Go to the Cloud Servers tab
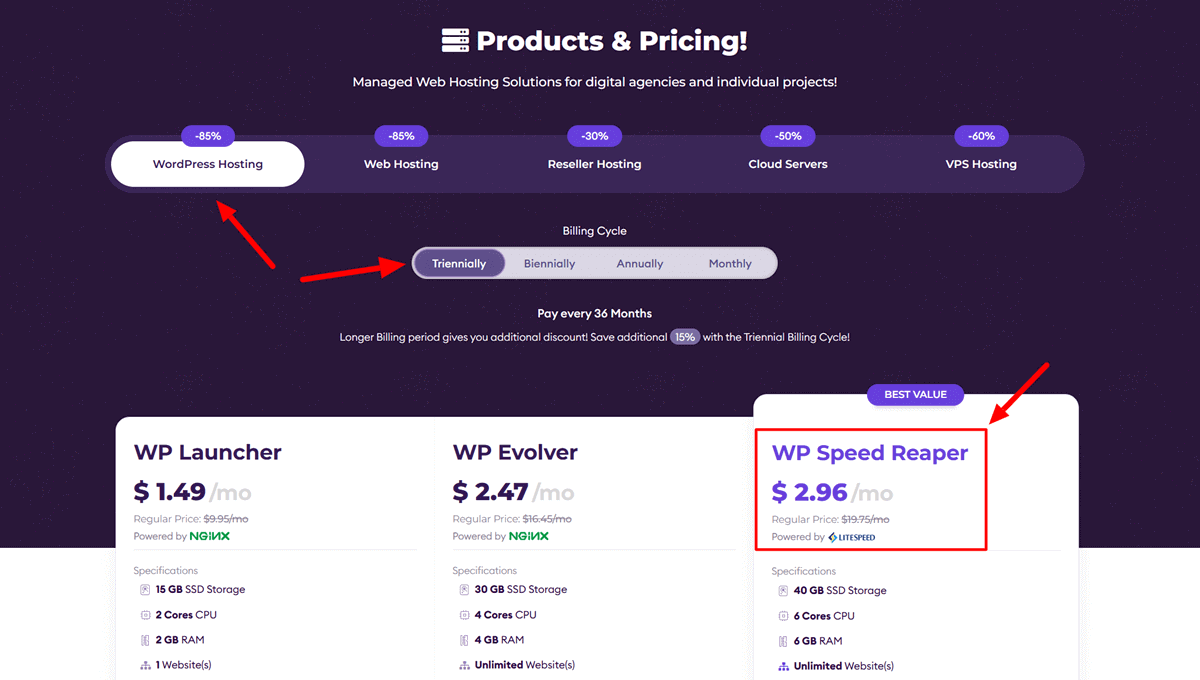The image size is (1200, 680). click(x=788, y=164)
